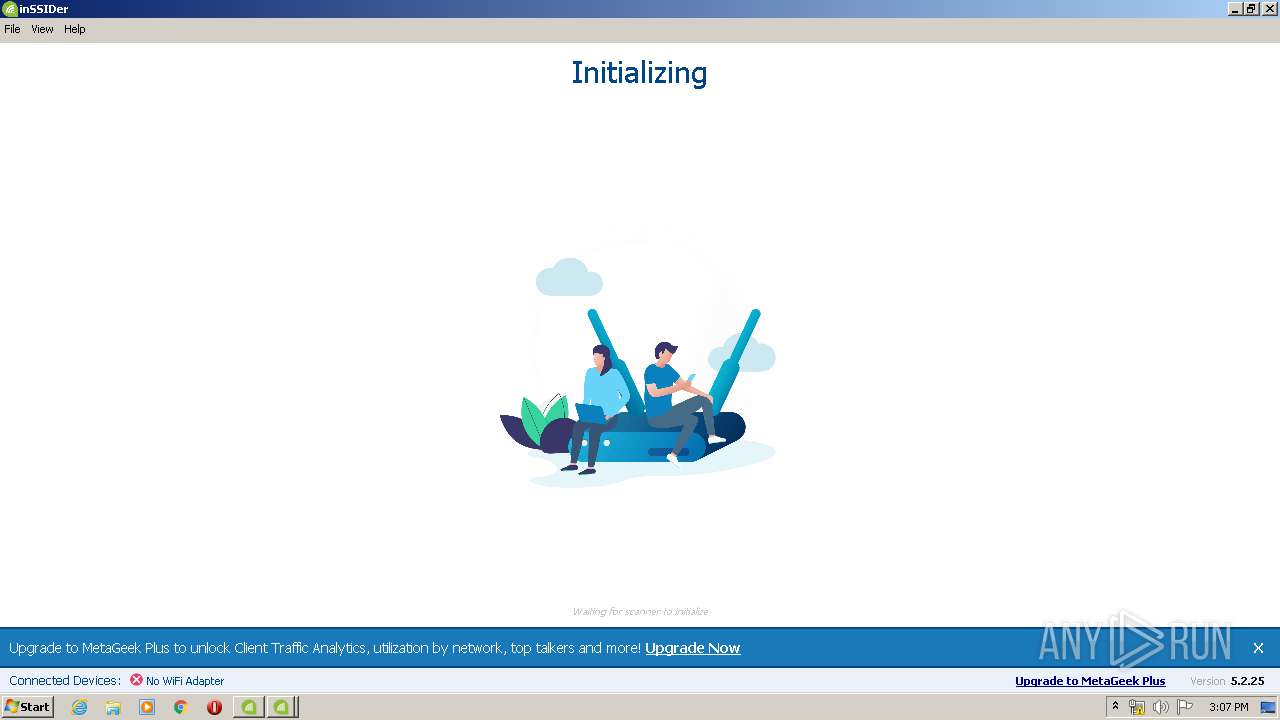Click the 3:07 PM system clock

(1228, 707)
